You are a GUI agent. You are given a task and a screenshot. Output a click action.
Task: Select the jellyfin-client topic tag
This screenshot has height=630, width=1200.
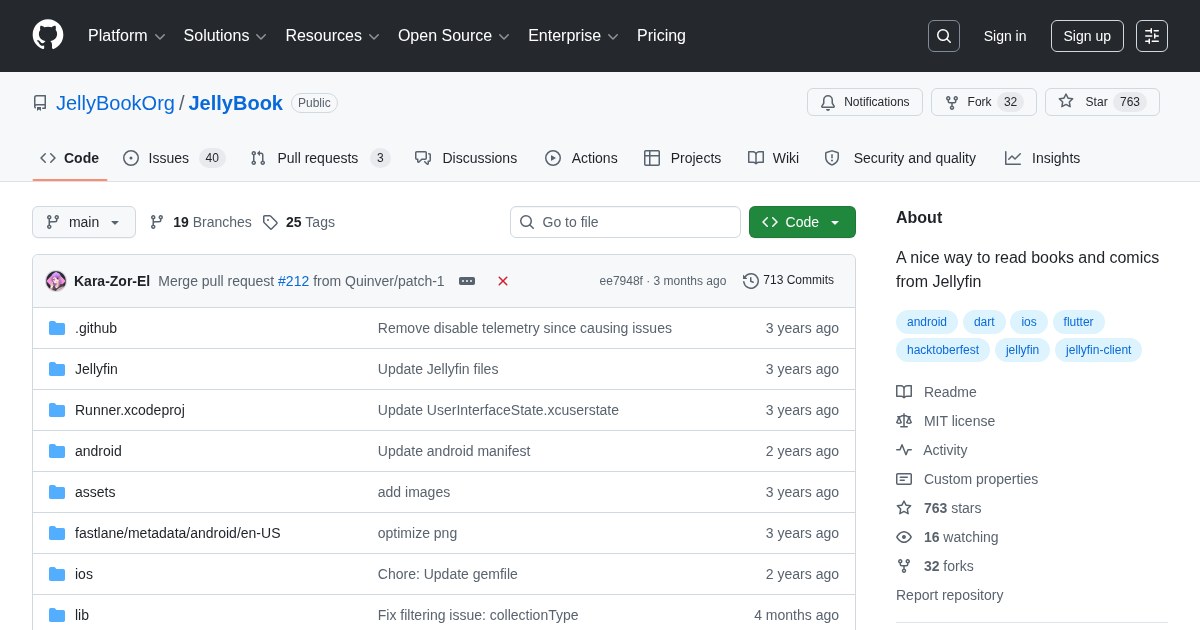[x=1098, y=350]
